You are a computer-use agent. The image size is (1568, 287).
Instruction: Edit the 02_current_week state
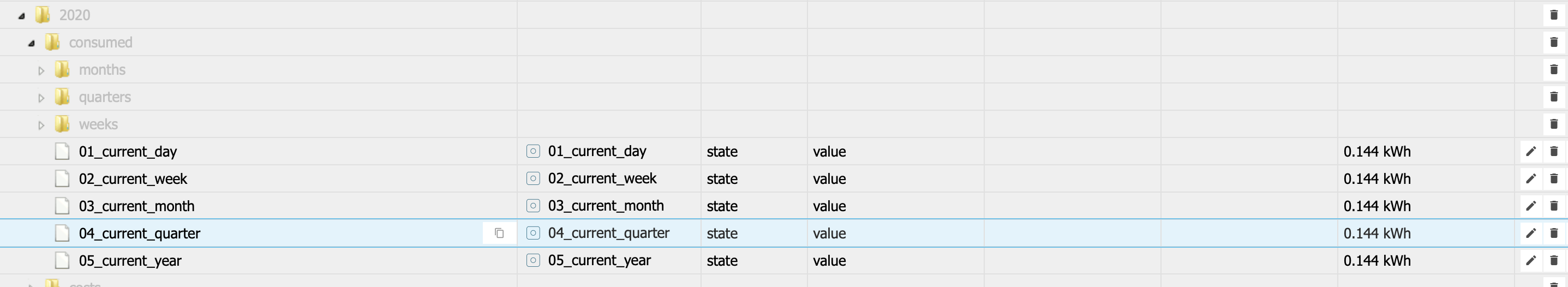click(x=1531, y=178)
